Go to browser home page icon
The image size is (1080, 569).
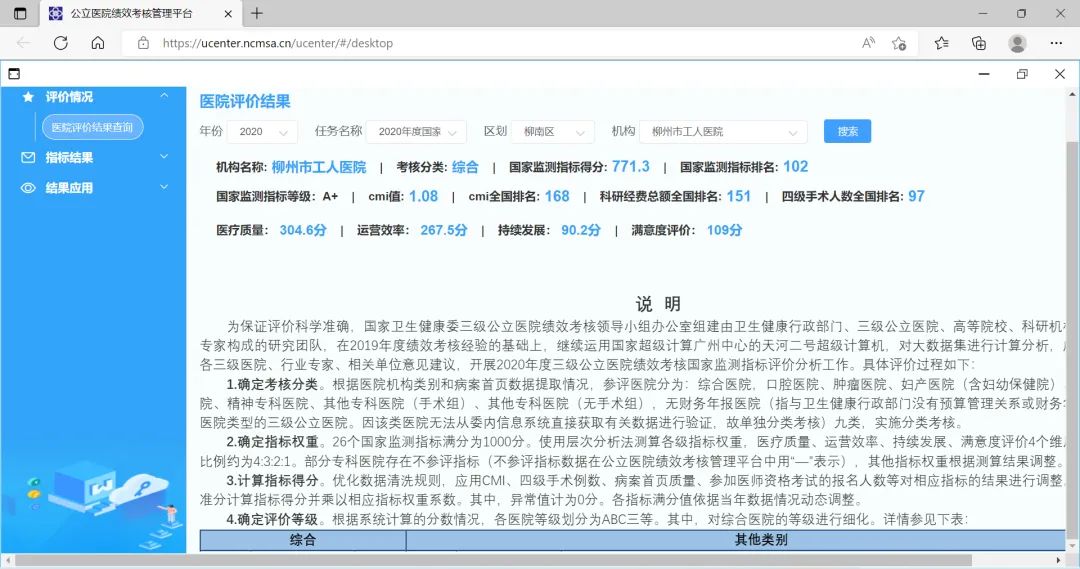pyautogui.click(x=98, y=43)
